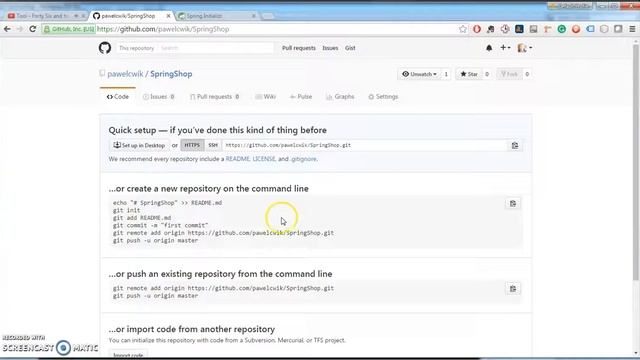This screenshot has height=360, width=640.
Task: Open the Chrome hamburger menu
Action: point(632,29)
